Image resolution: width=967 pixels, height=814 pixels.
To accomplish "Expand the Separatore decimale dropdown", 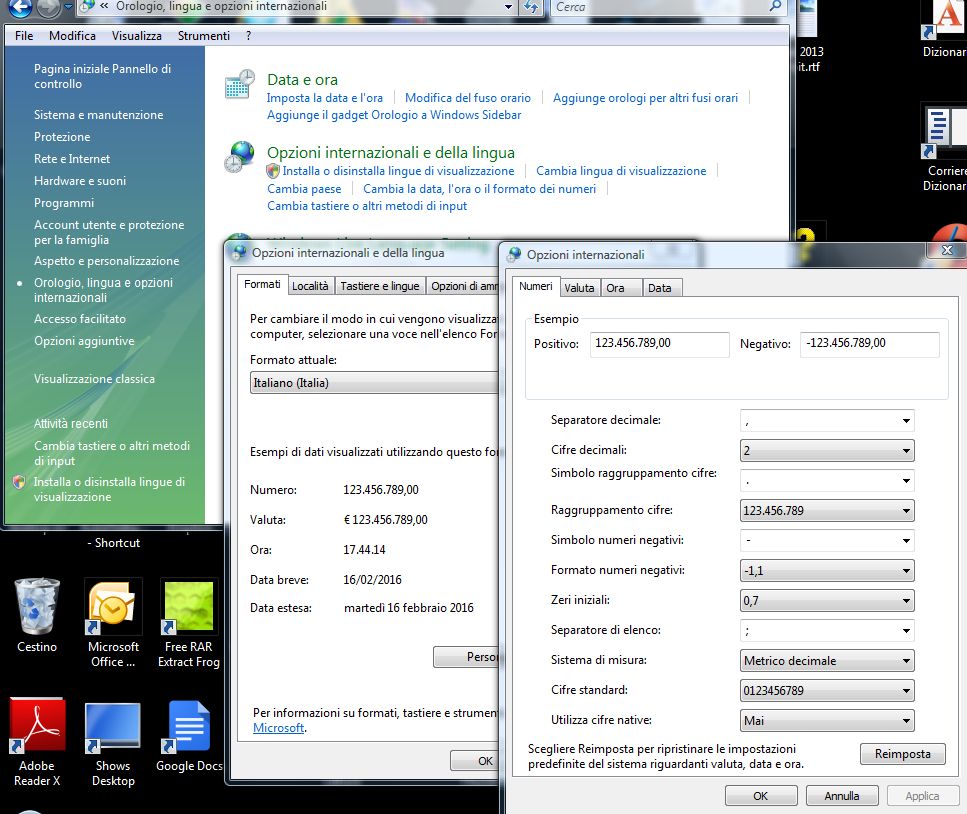I will (x=826, y=421).
